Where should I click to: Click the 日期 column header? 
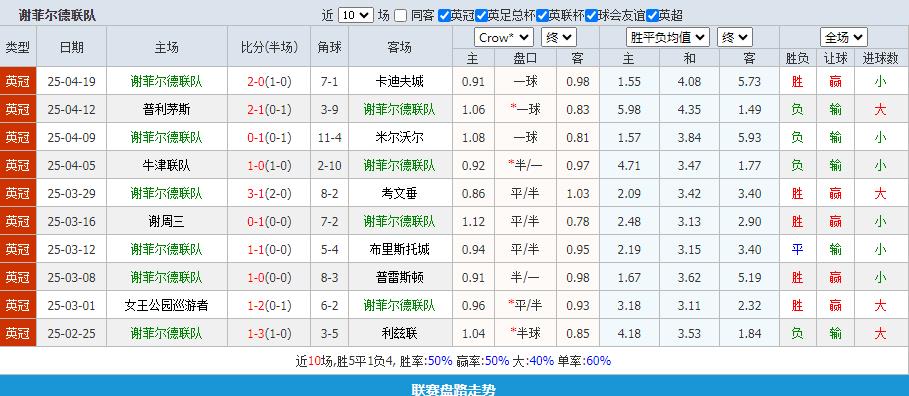point(71,47)
